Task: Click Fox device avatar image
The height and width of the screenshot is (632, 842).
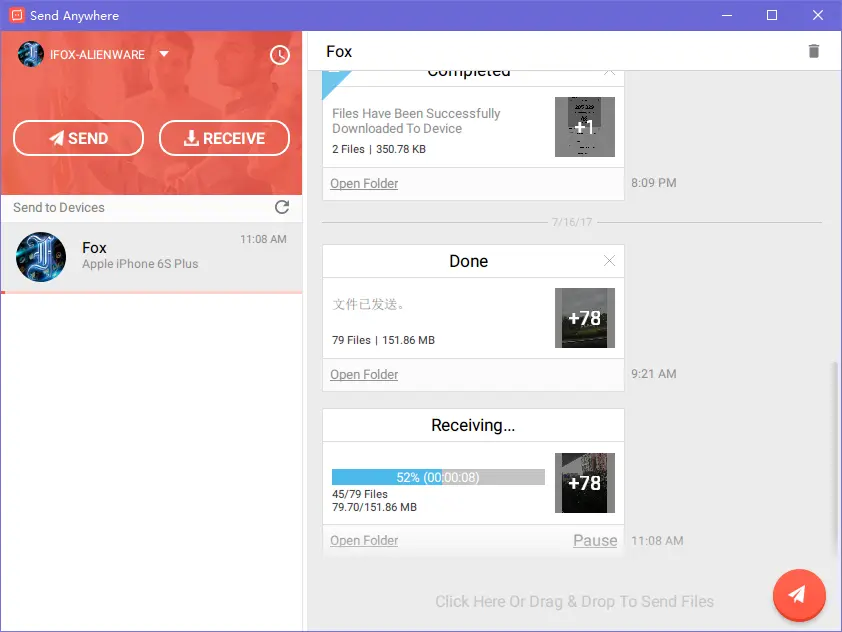Action: pyautogui.click(x=41, y=257)
